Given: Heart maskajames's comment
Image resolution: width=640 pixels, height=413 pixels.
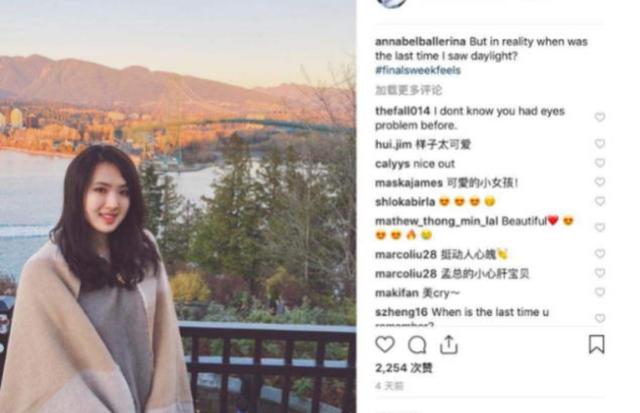Looking at the screenshot, I should 600,182.
